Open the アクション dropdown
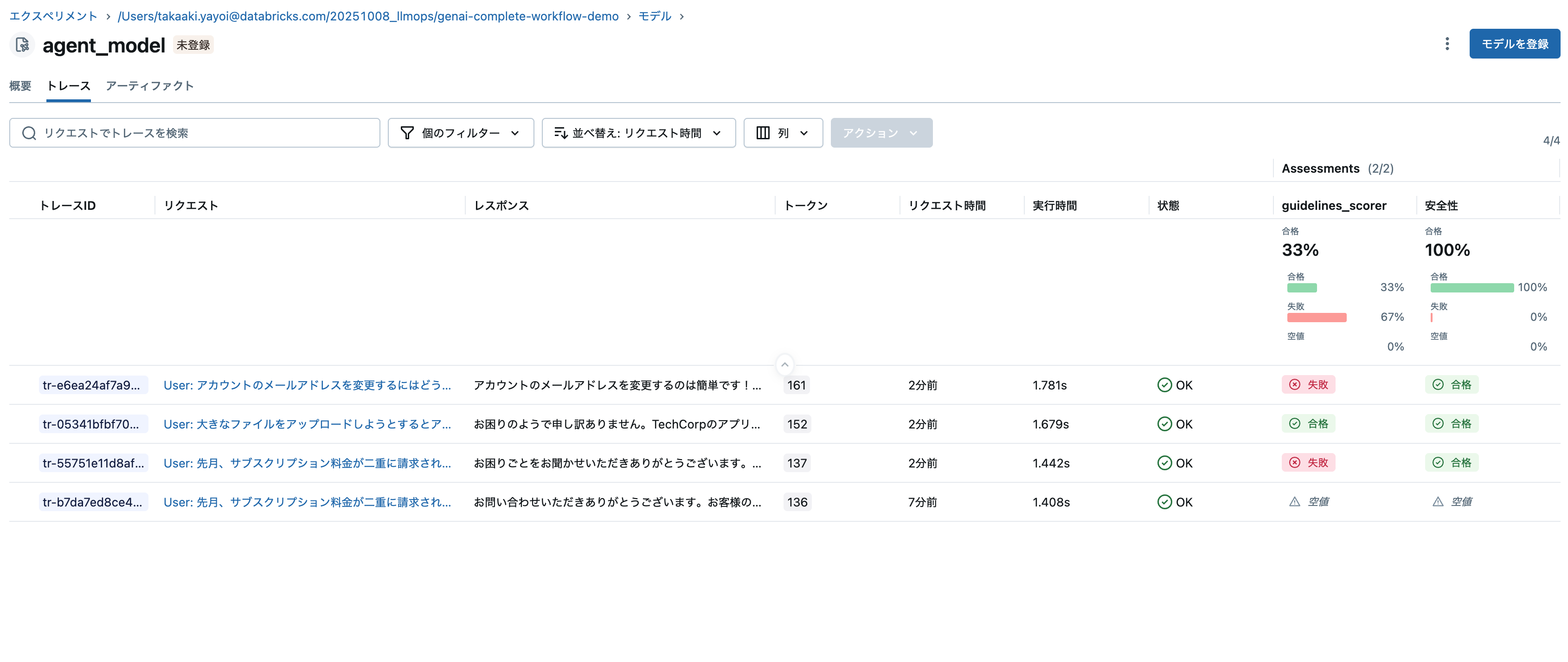Screen dimensions: 1568x662 coord(881,132)
